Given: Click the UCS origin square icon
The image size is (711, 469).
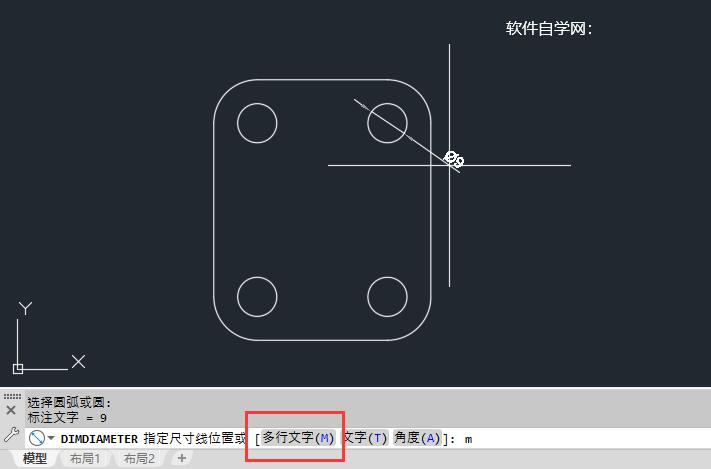Looking at the screenshot, I should (x=18, y=369).
